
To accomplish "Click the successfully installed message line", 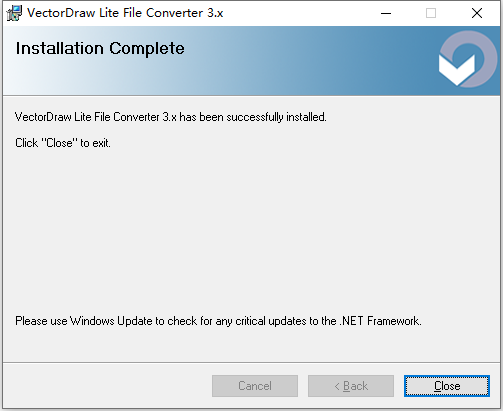I will click(171, 117).
